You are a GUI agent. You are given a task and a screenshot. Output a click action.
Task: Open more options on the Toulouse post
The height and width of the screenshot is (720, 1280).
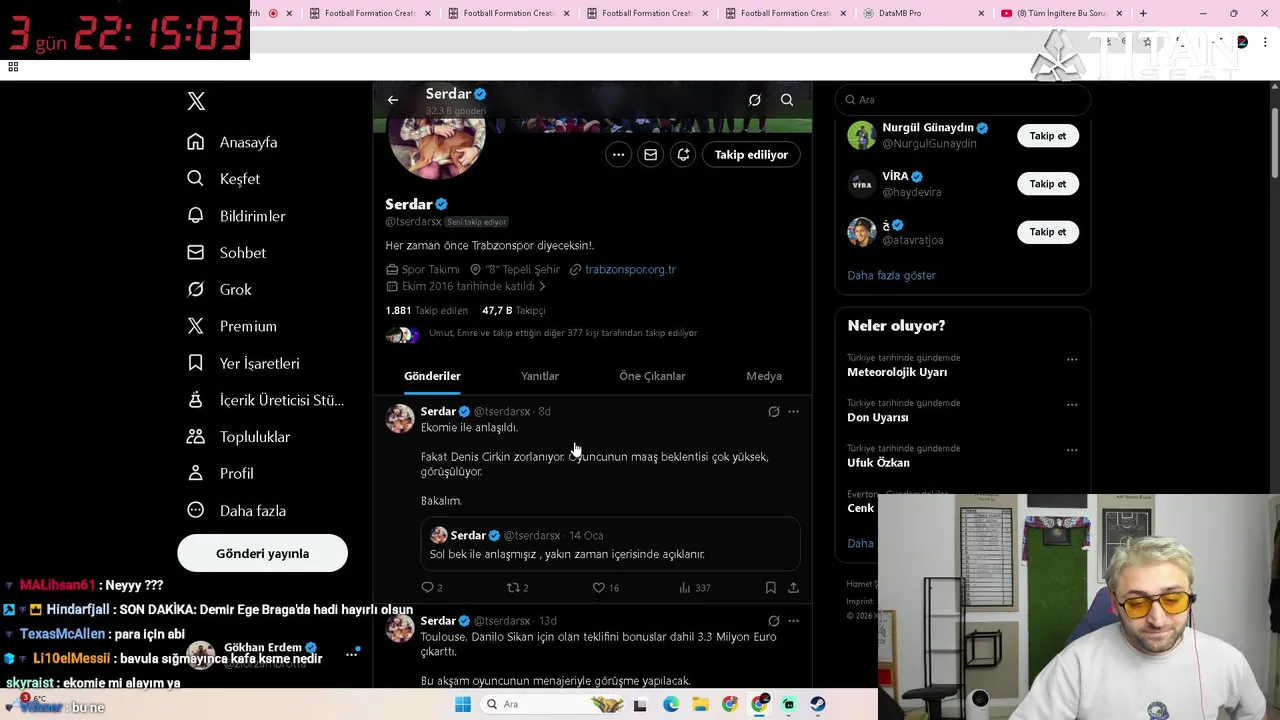pos(793,621)
